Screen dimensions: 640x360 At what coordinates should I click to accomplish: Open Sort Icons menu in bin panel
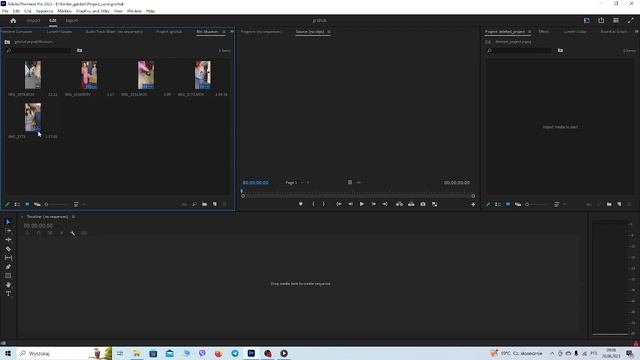coord(76,204)
